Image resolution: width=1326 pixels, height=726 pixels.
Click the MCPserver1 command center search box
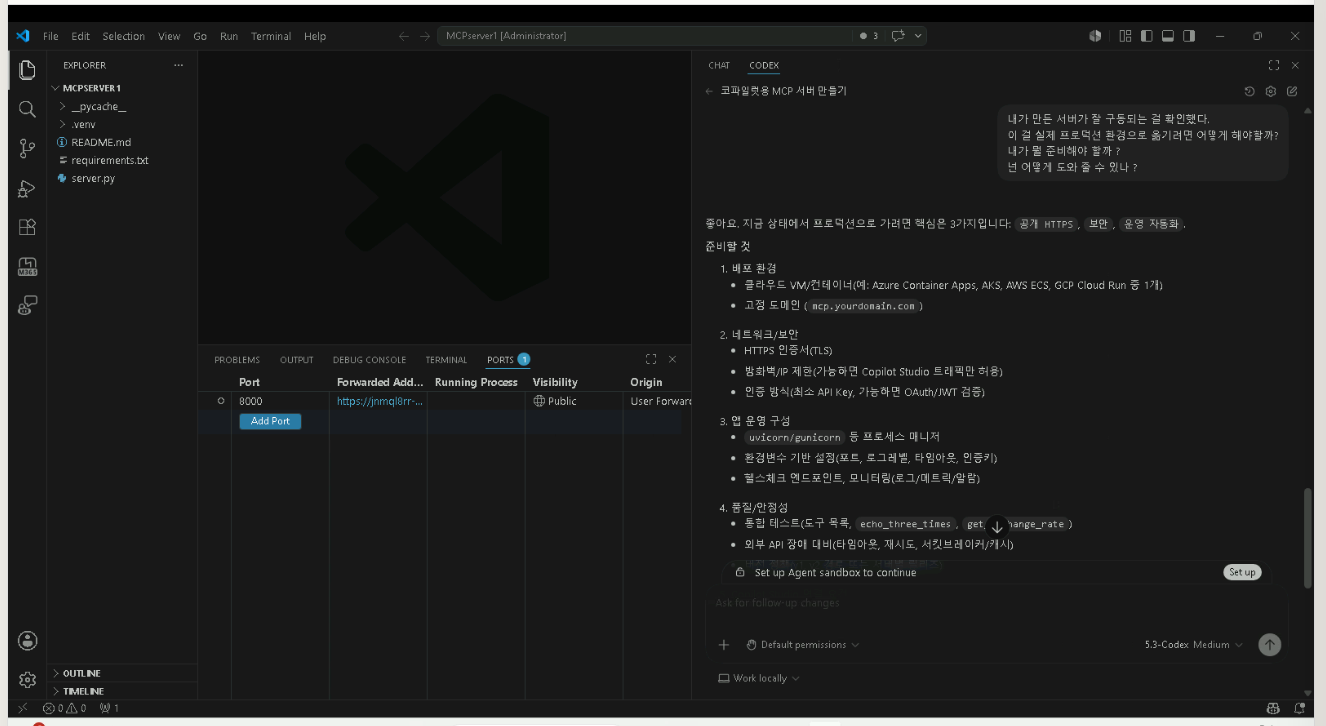[644, 36]
